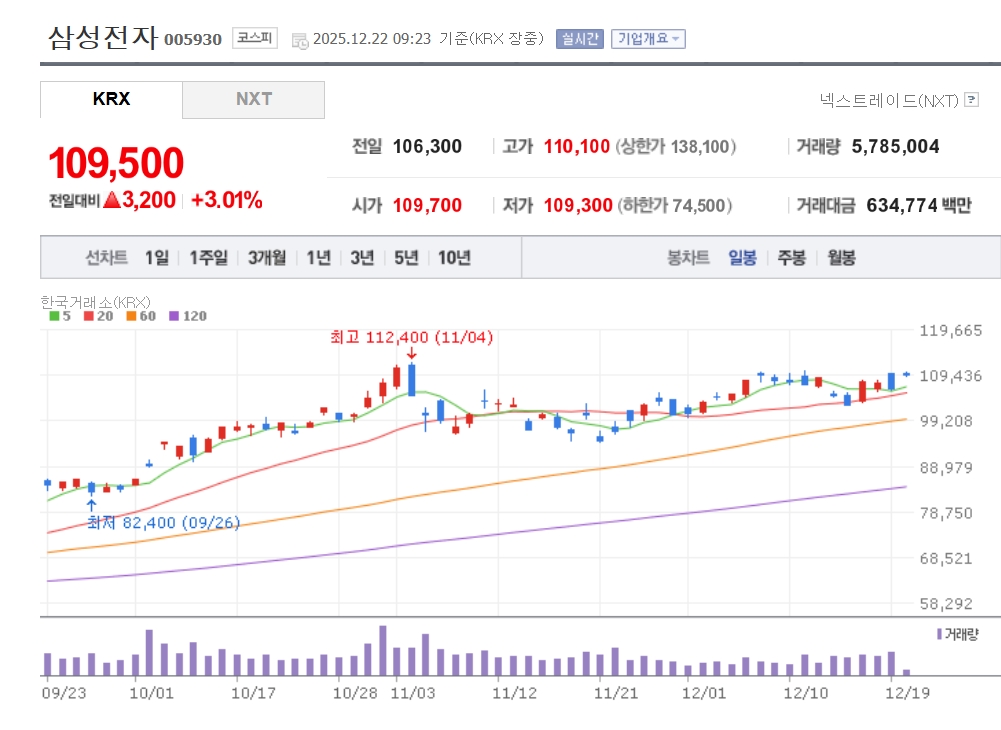Click the 최고 112,400 red arrow marker
The image size is (1001, 730).
(x=411, y=353)
